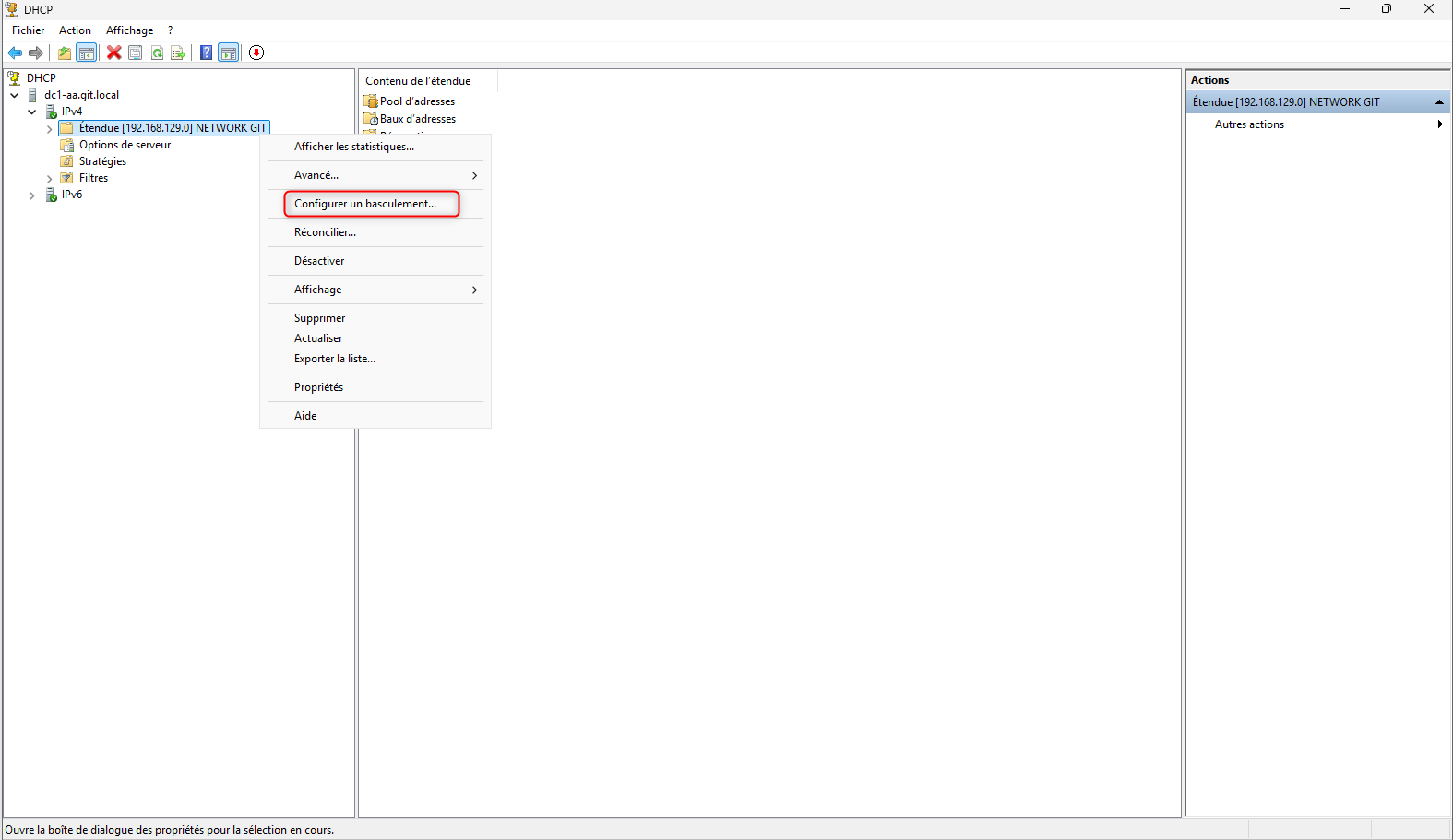
Task: Click the blue Back arrow in toolbar
Action: point(15,53)
